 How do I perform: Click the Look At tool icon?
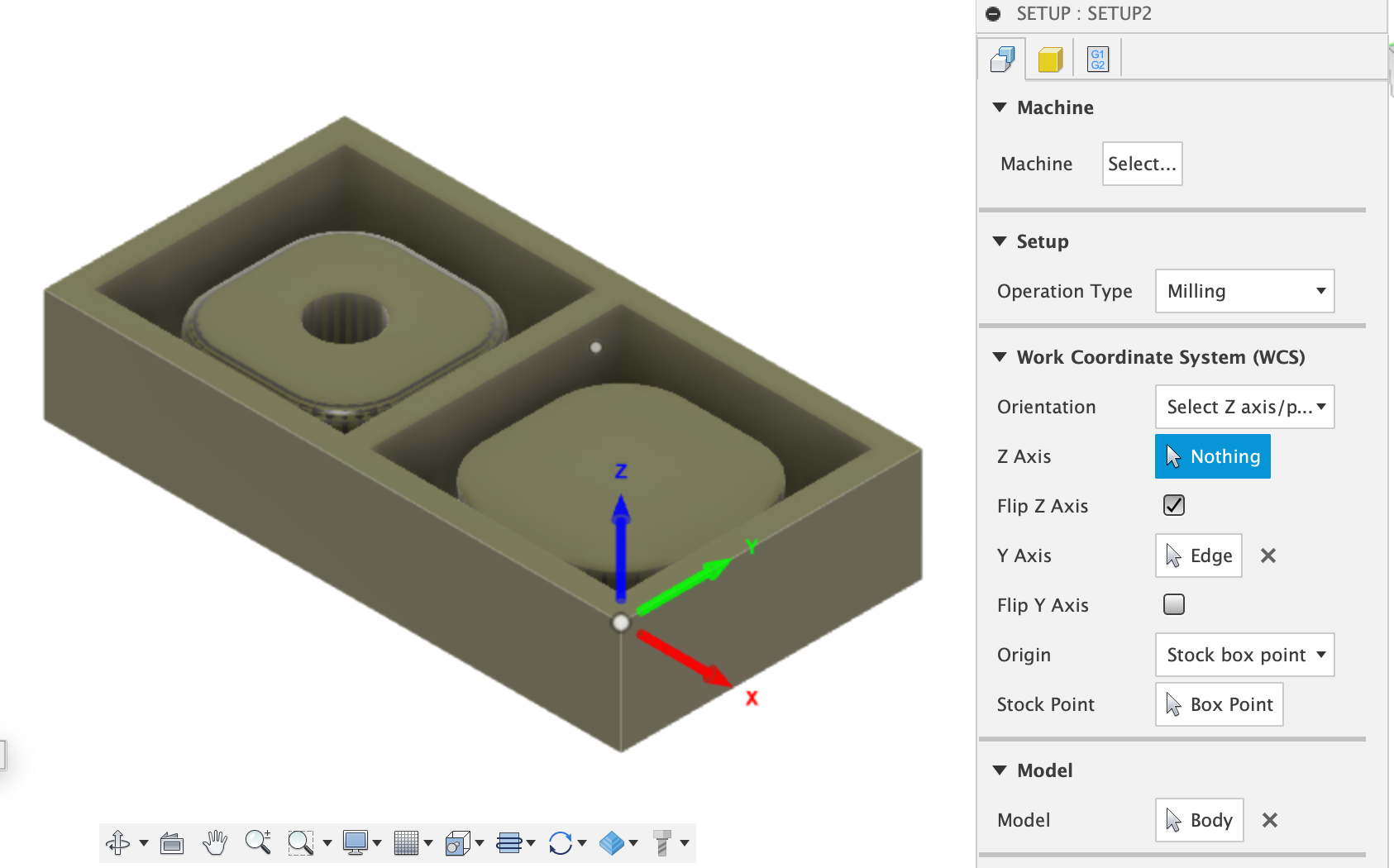point(172,842)
